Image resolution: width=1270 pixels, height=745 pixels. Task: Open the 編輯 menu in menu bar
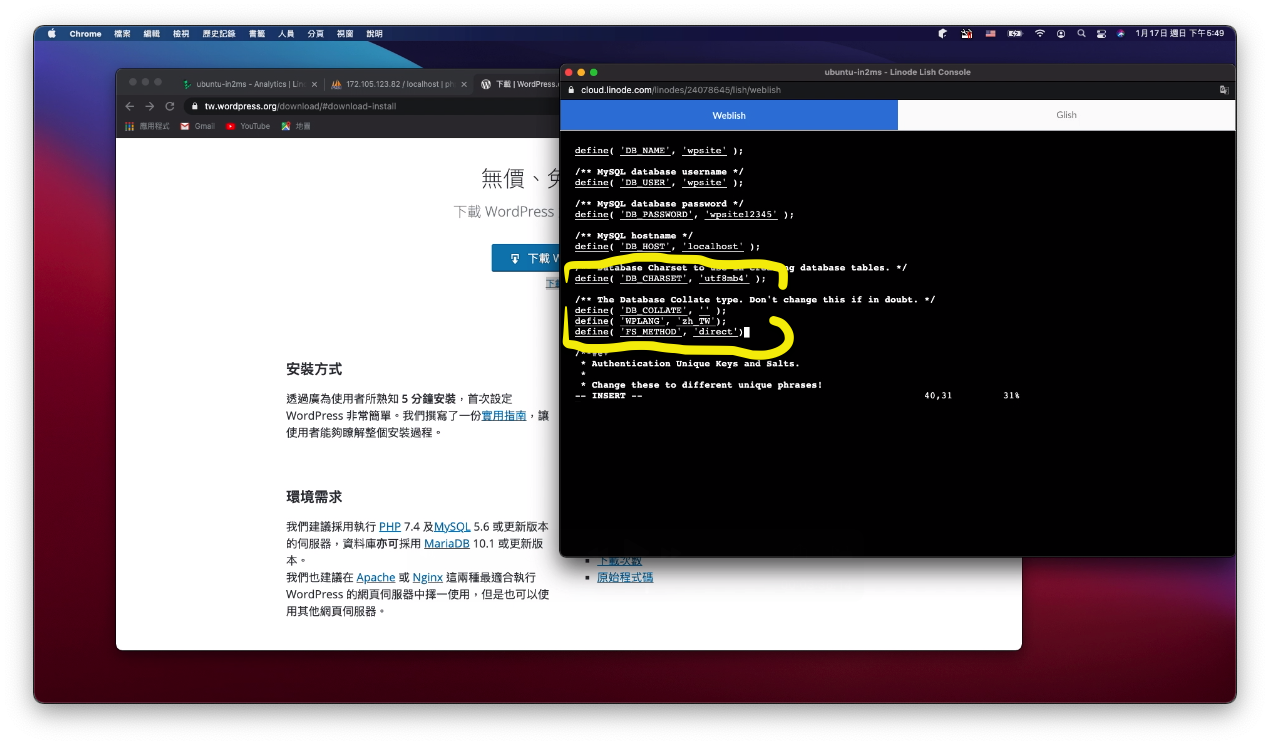point(151,33)
